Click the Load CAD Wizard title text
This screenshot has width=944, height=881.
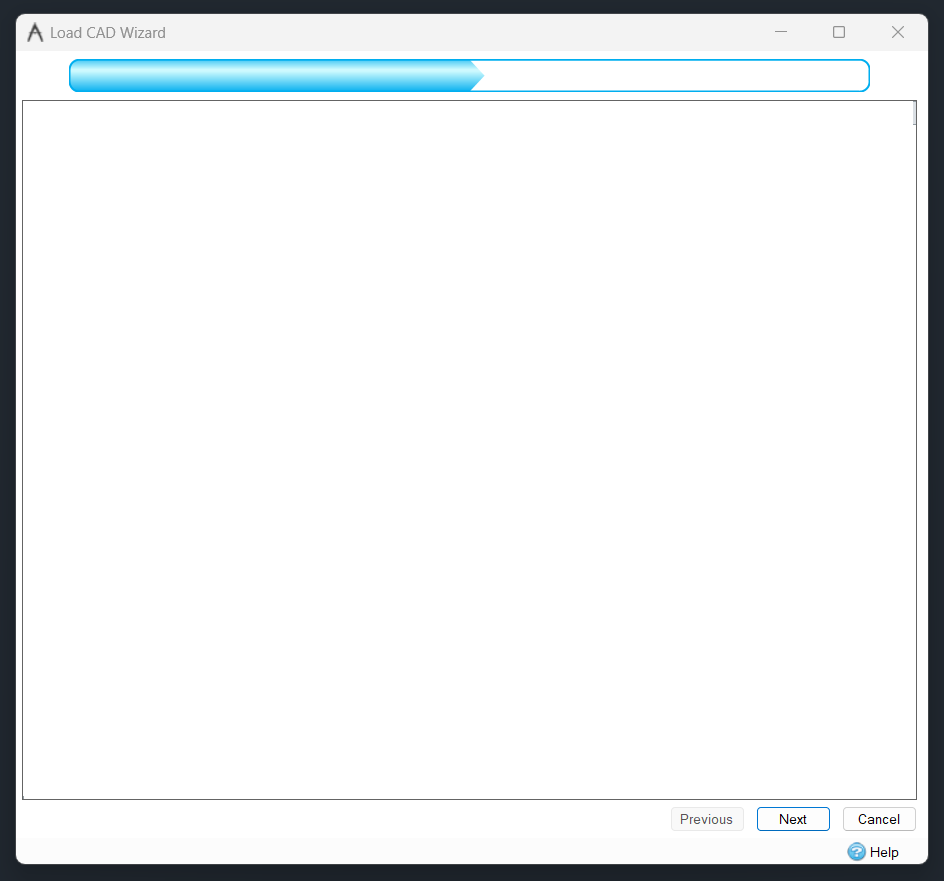point(110,32)
